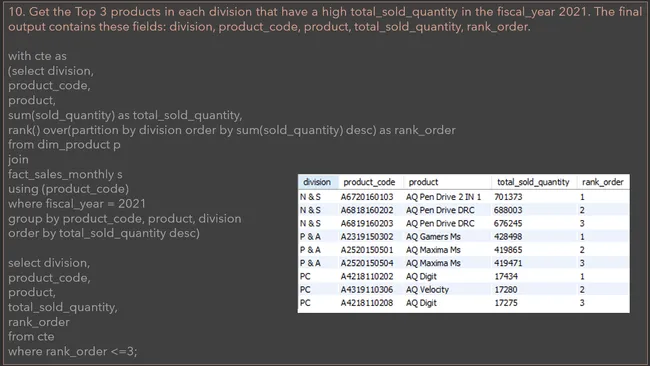Click the sum(sold_quantity) as total_sold_quantity line

tap(125, 115)
